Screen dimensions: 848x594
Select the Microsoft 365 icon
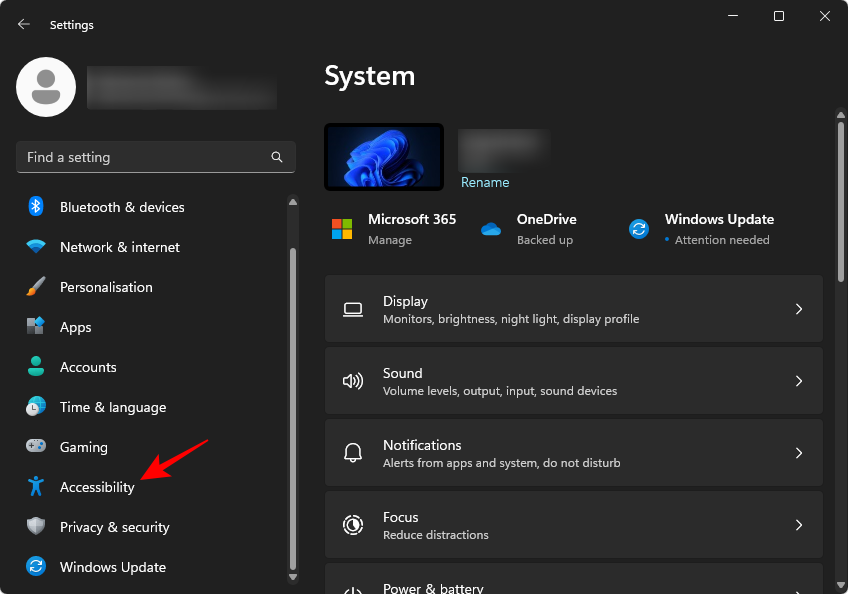pyautogui.click(x=341, y=228)
